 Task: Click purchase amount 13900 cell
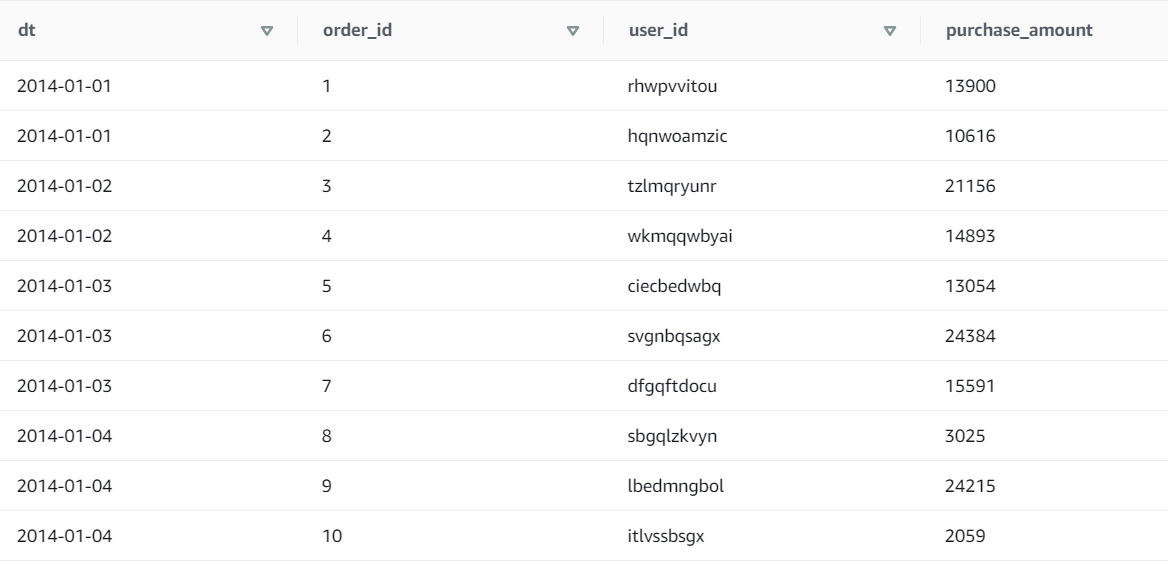[x=970, y=86]
